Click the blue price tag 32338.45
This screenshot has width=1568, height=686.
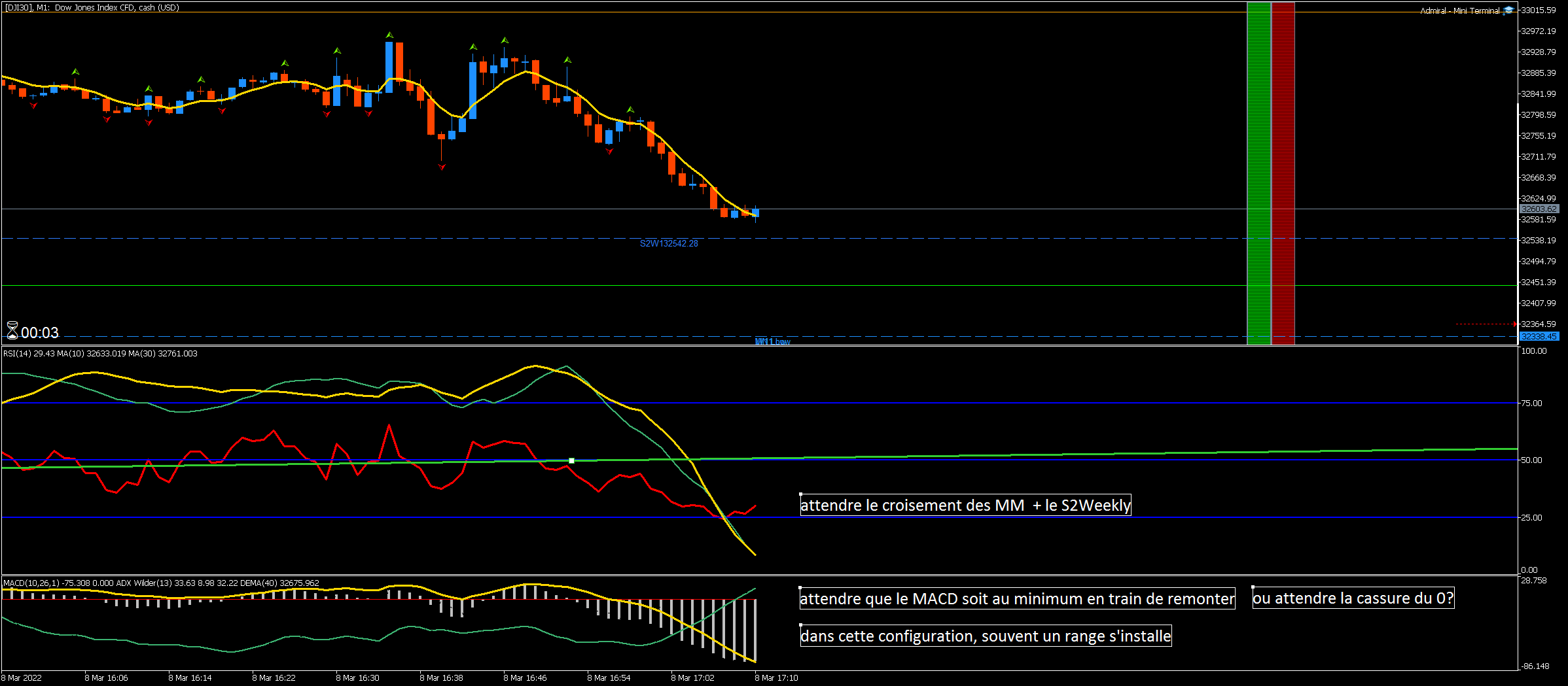(1538, 337)
